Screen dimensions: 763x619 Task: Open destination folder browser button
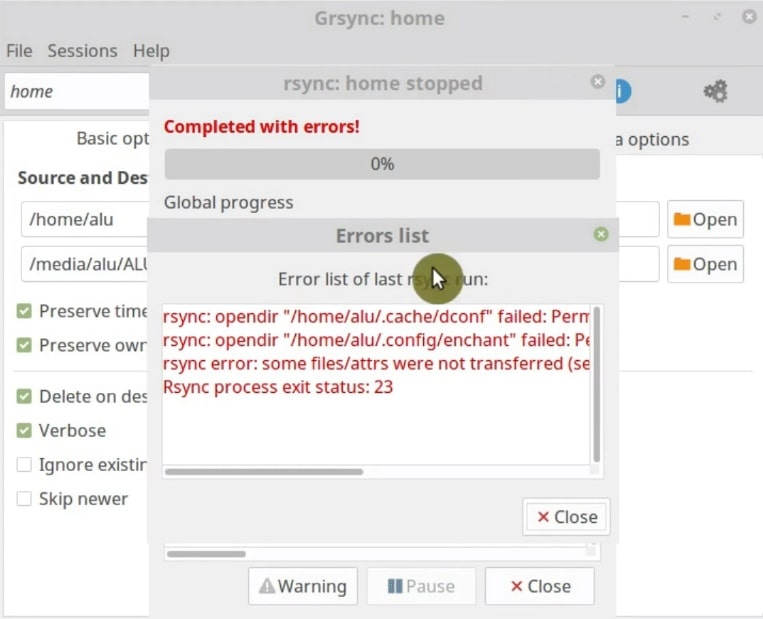(705, 264)
